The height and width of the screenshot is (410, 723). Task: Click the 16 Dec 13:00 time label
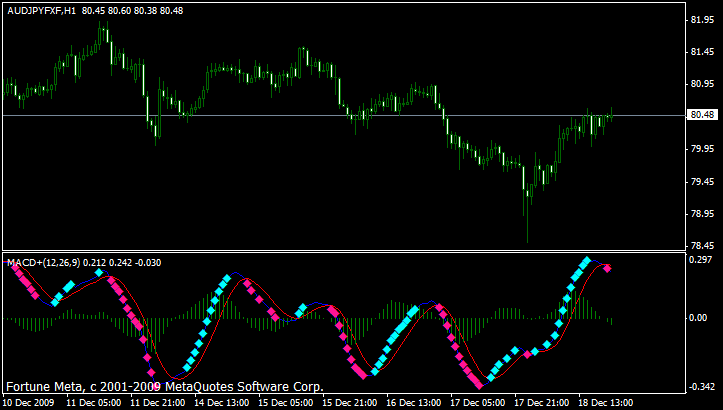tap(414, 403)
